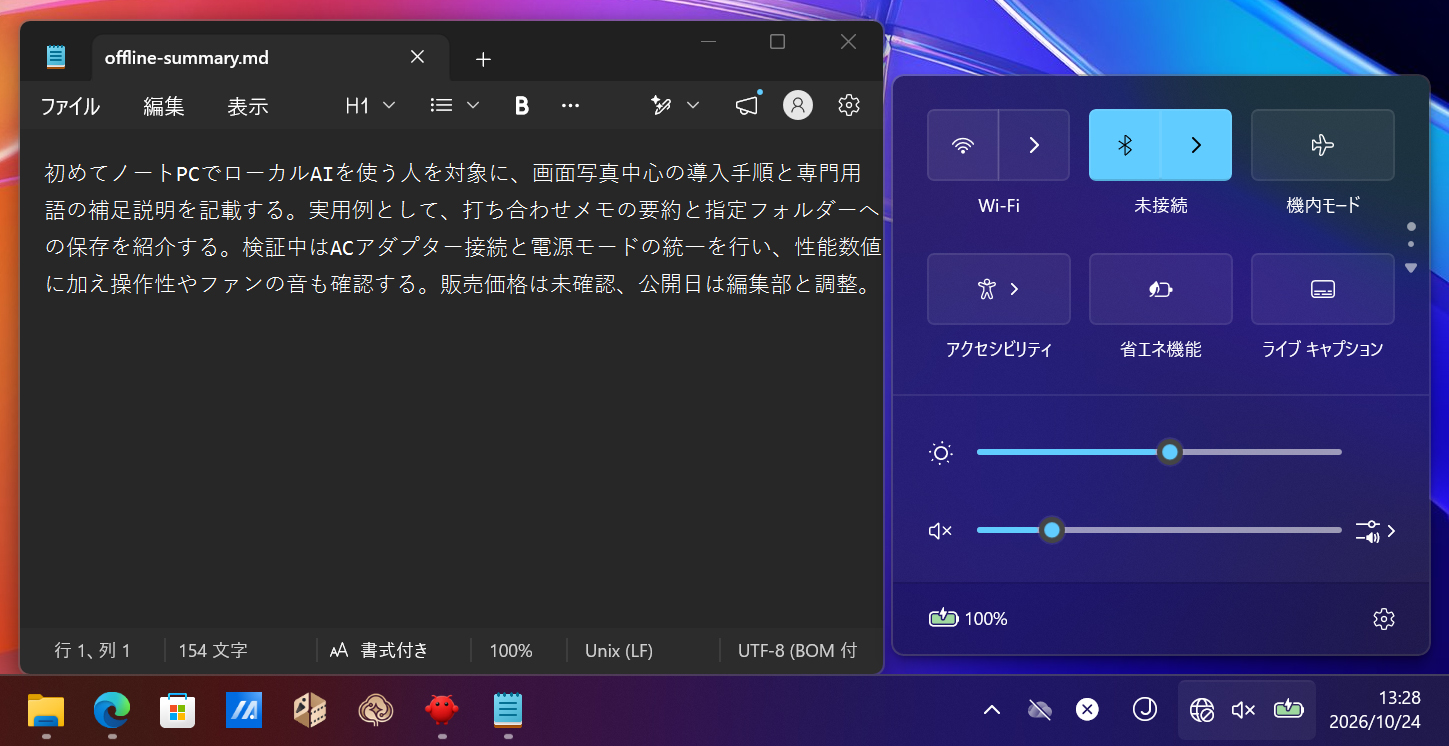This screenshot has height=746, width=1449.
Task: Open the 編集 menu
Action: pyautogui.click(x=164, y=106)
